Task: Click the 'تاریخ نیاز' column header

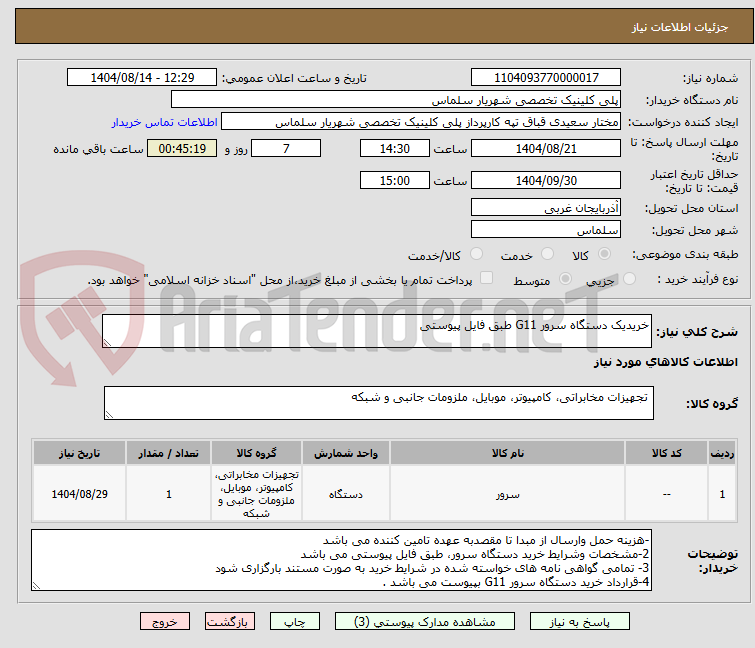Action: coord(79,453)
